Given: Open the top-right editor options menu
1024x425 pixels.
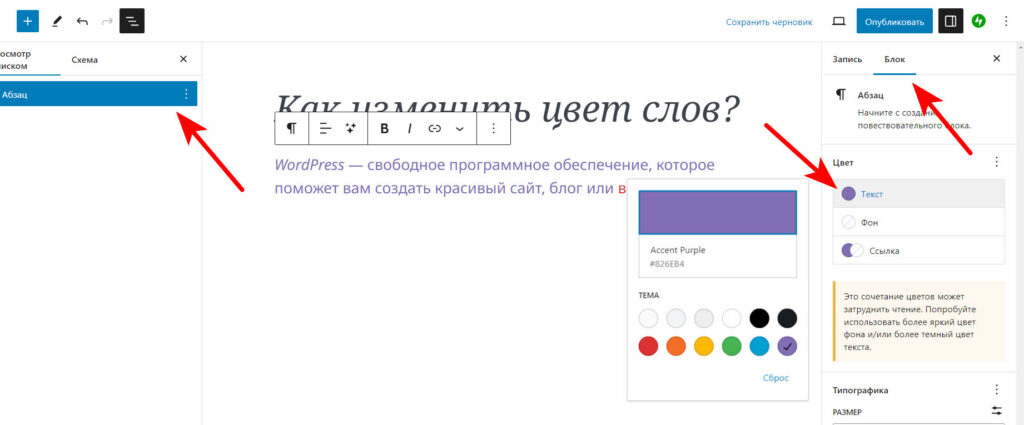Looking at the screenshot, I should click(1006, 21).
